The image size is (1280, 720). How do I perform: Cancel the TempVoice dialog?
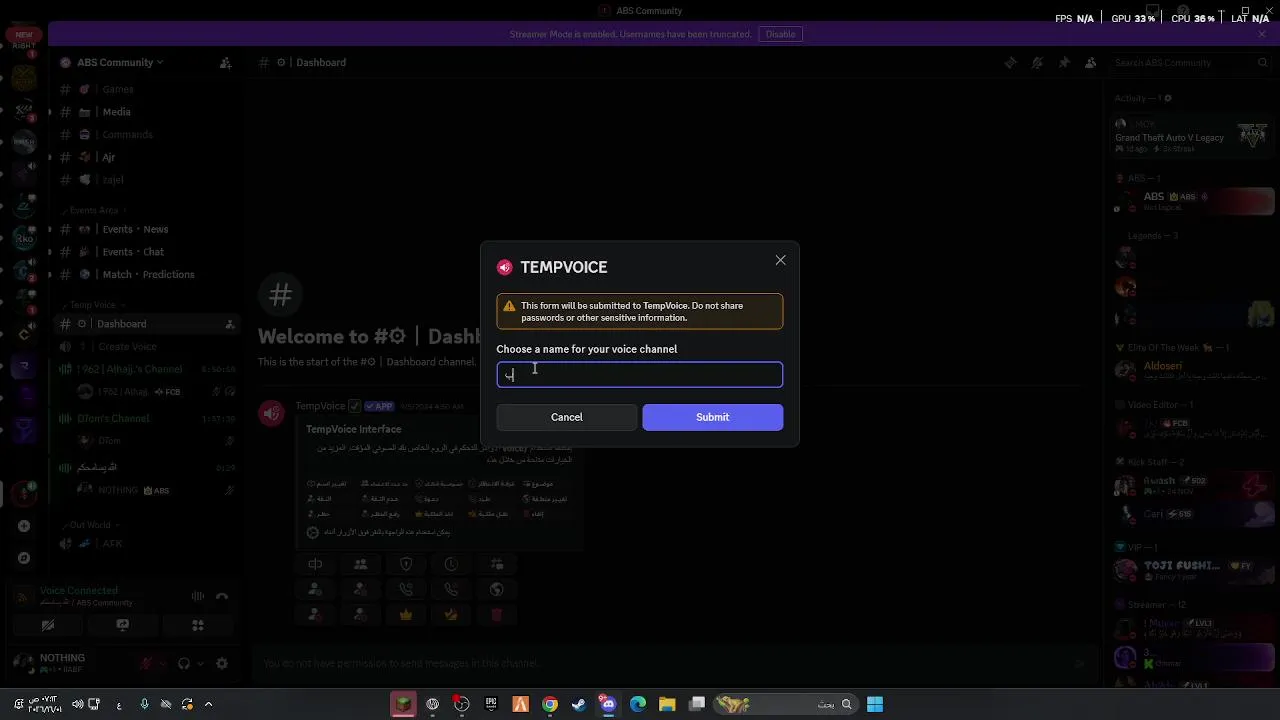566,417
